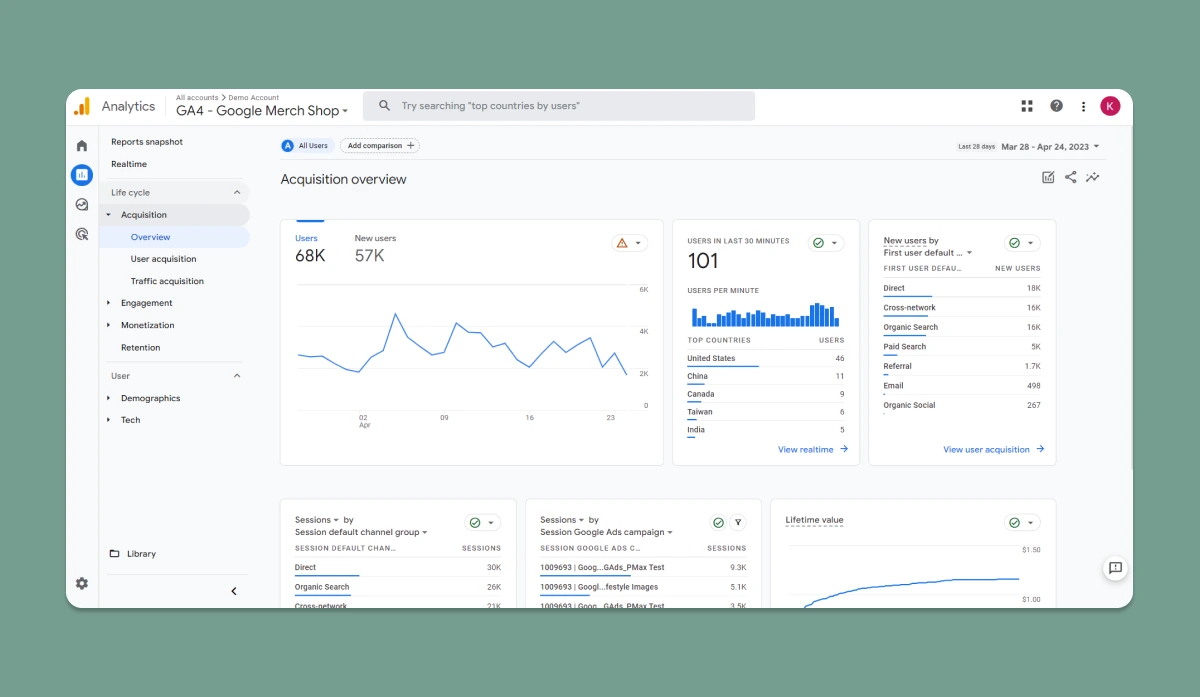Open the Home icon in the sidebar
The image size is (1200, 697).
[x=82, y=146]
